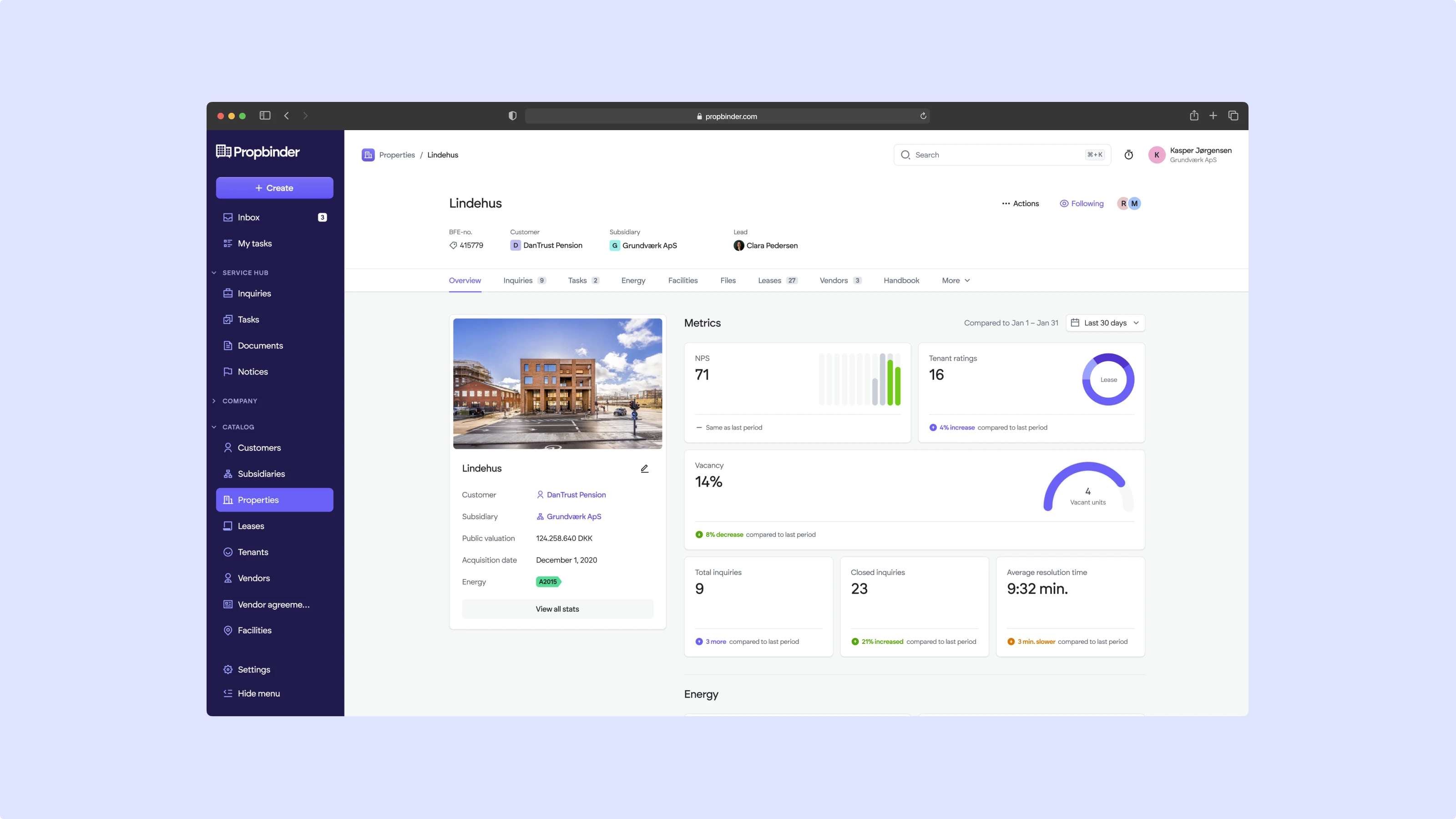Click the browser reload icon
1456x819 pixels.
[923, 116]
